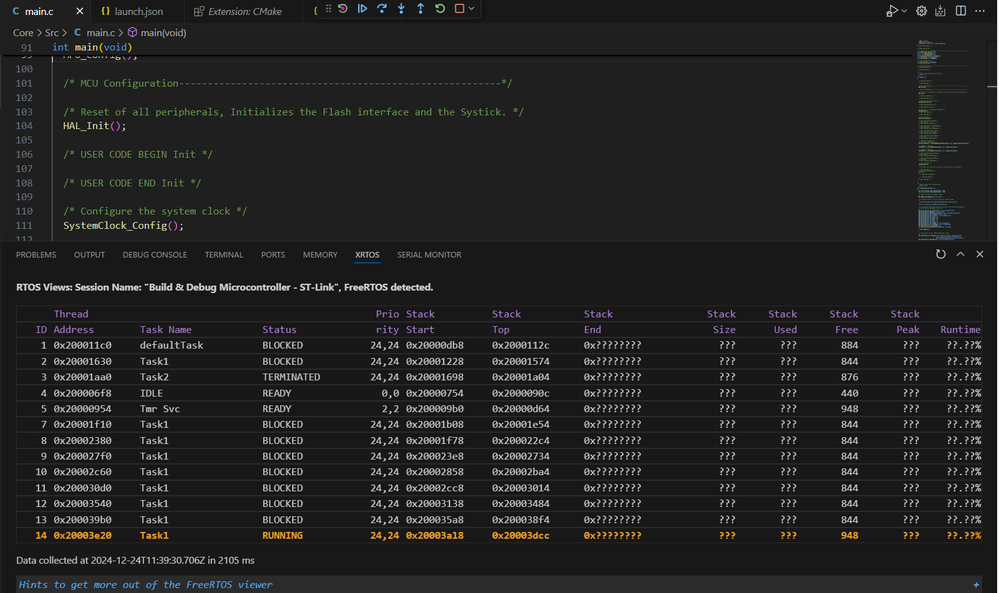Image resolution: width=999 pixels, height=593 pixels.
Task: Click address 0x20003e20 of the running task
Action: tap(82, 536)
